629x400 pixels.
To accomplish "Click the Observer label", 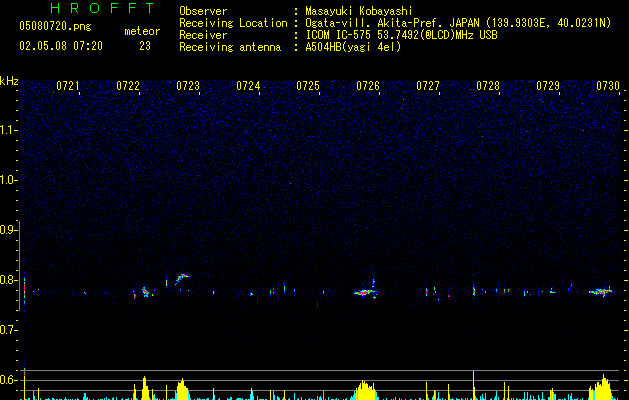I will [203, 11].
